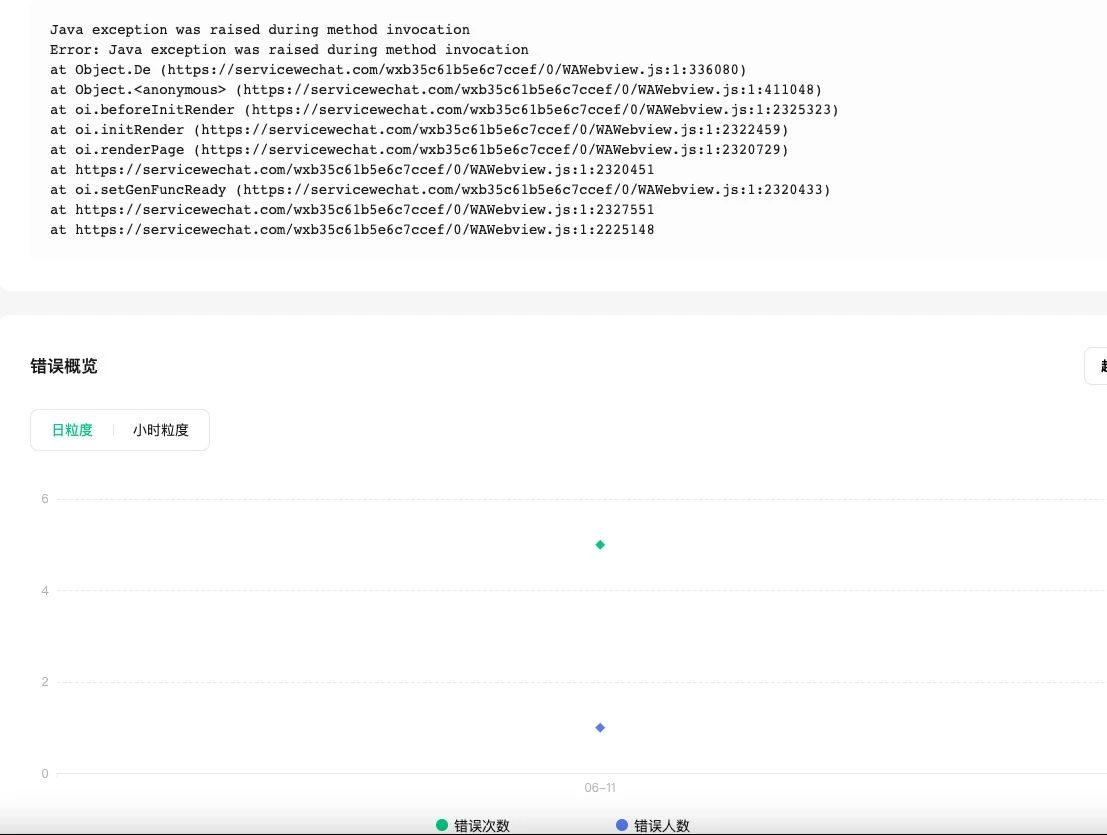Toggle the 错误次数 legend series
Viewport: 1107px width, 835px height.
pos(472,825)
